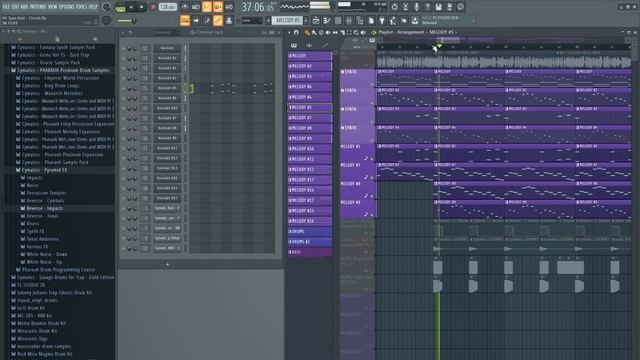Show audio clips in picker waveform icon
Screen dimensions: 640x360
[309, 45]
